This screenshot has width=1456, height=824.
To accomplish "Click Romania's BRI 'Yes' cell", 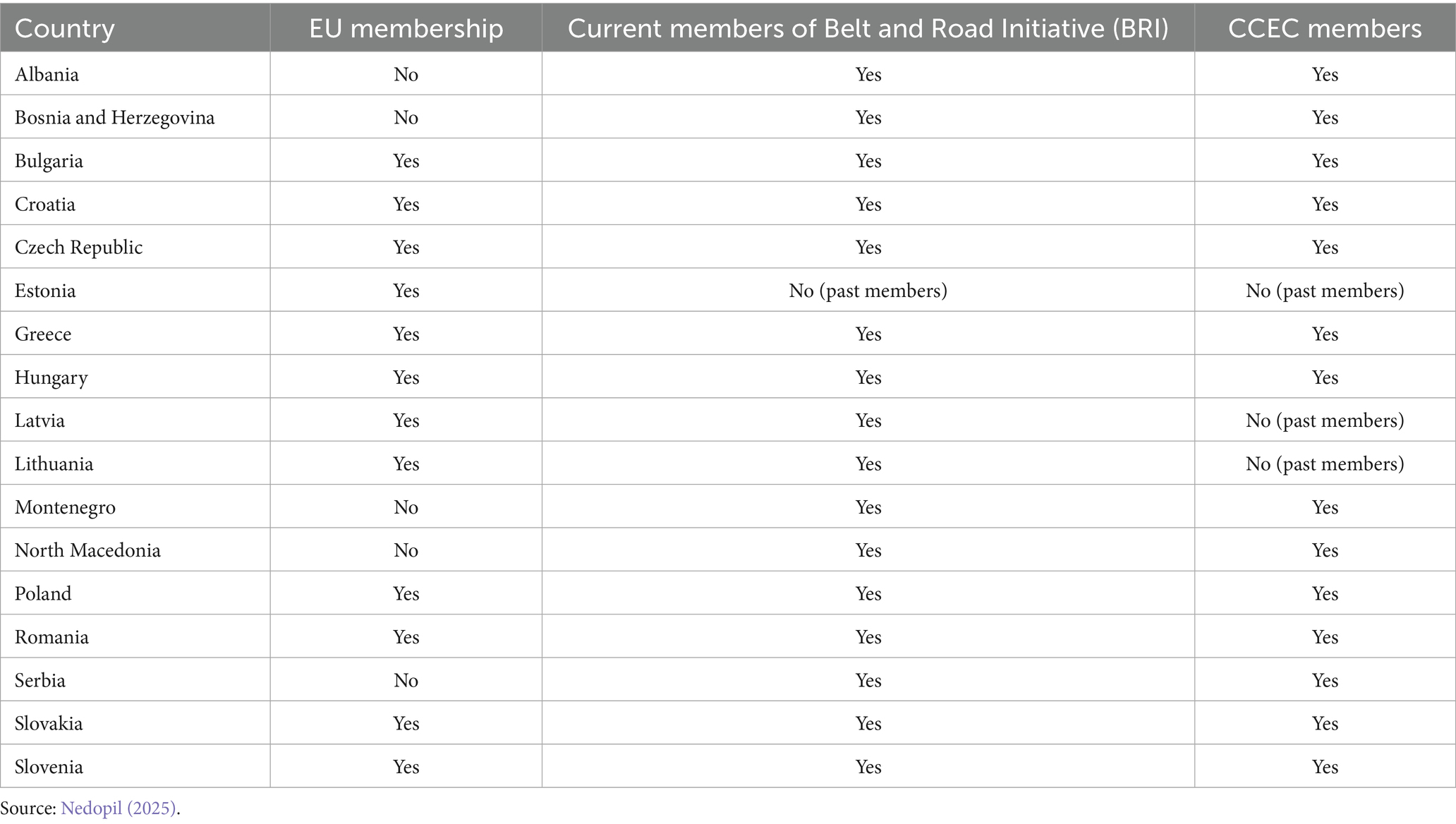I will pos(868,637).
